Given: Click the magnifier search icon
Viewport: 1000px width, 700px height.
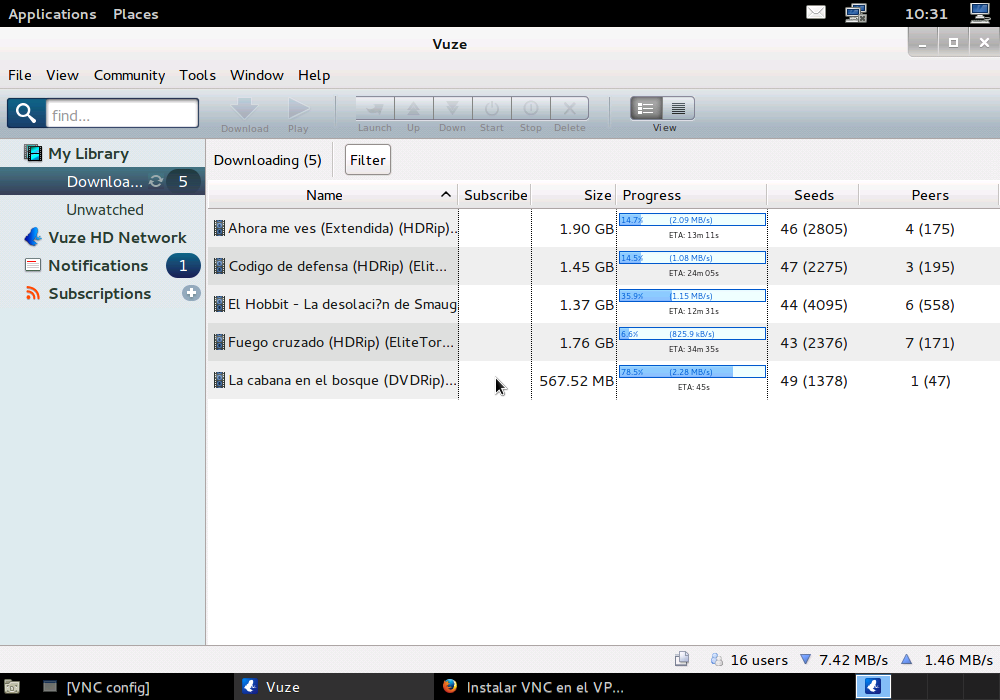Looking at the screenshot, I should (26, 113).
